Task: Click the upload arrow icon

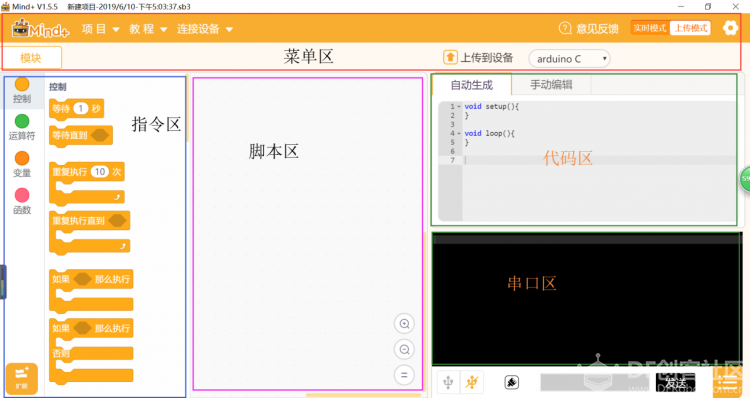Action: 450,57
